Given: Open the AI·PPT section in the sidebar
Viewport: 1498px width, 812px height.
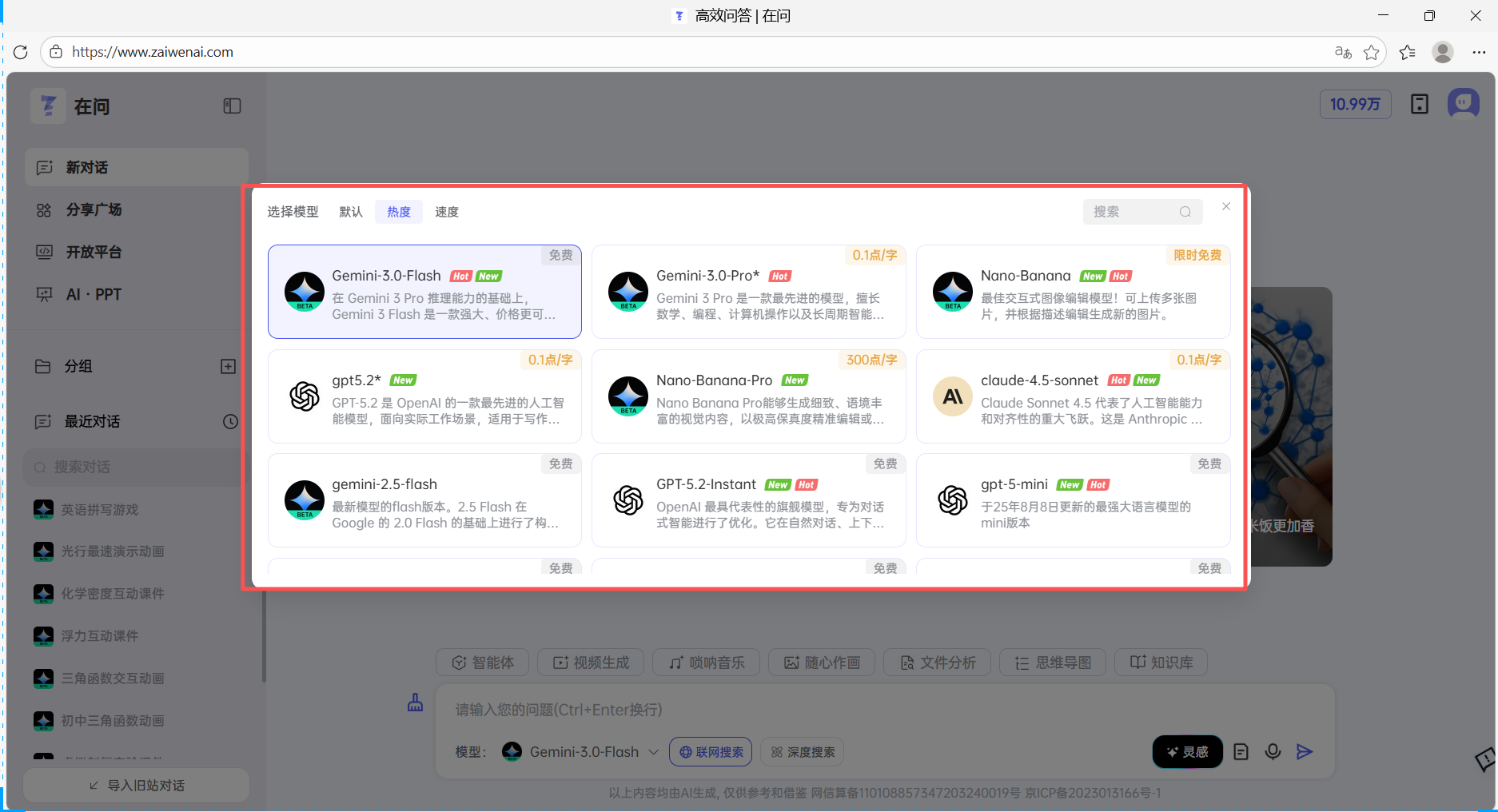Looking at the screenshot, I should pyautogui.click(x=94, y=293).
